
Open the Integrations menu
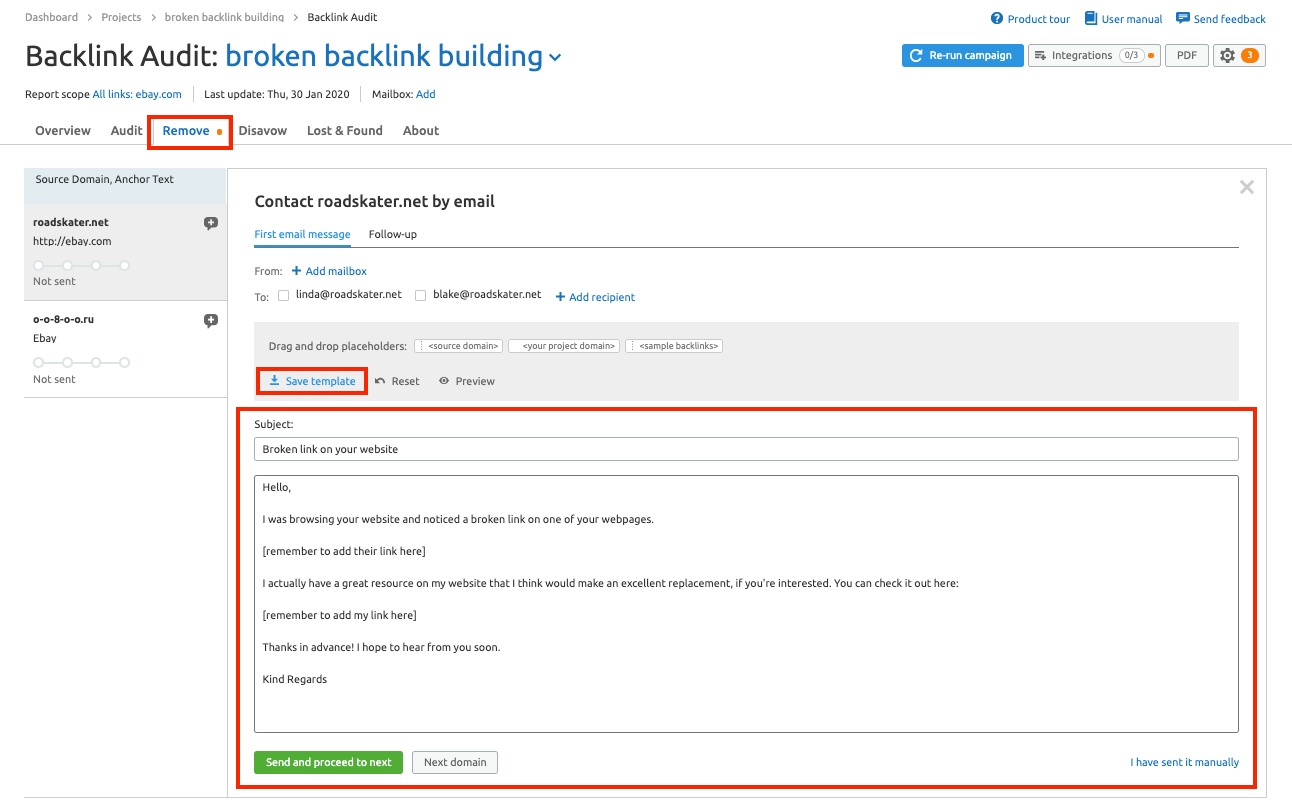[1094, 56]
